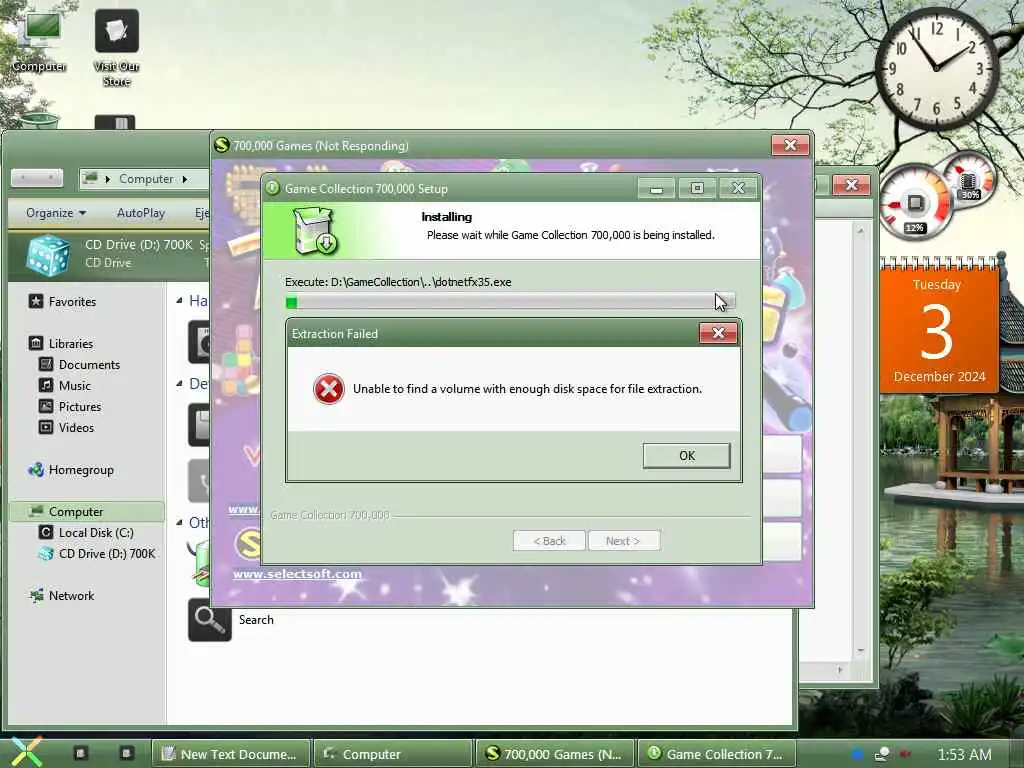Viewport: 1024px width, 768px height.
Task: Click the 700,000 Games title bar S icon
Action: click(222, 144)
